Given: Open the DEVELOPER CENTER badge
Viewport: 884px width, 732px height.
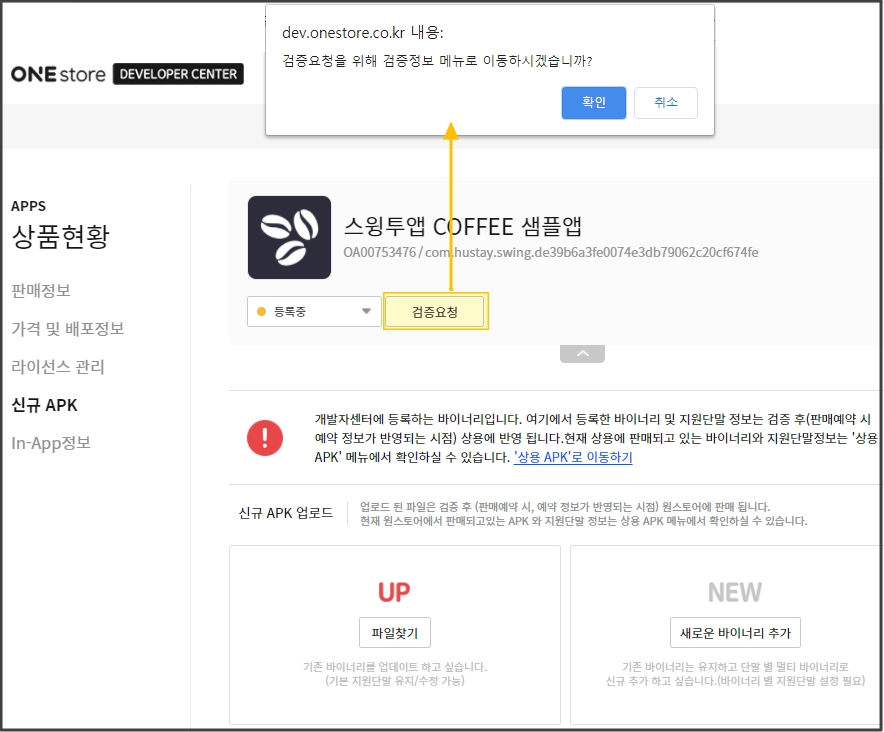Looking at the screenshot, I should coord(178,74).
